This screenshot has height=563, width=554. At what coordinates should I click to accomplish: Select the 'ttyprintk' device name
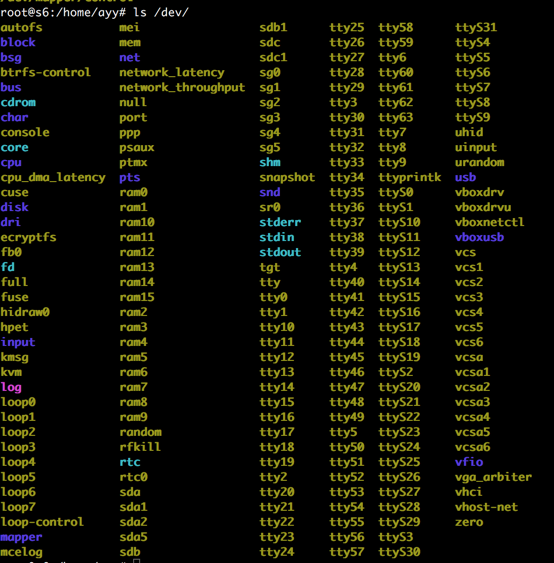click(410, 177)
